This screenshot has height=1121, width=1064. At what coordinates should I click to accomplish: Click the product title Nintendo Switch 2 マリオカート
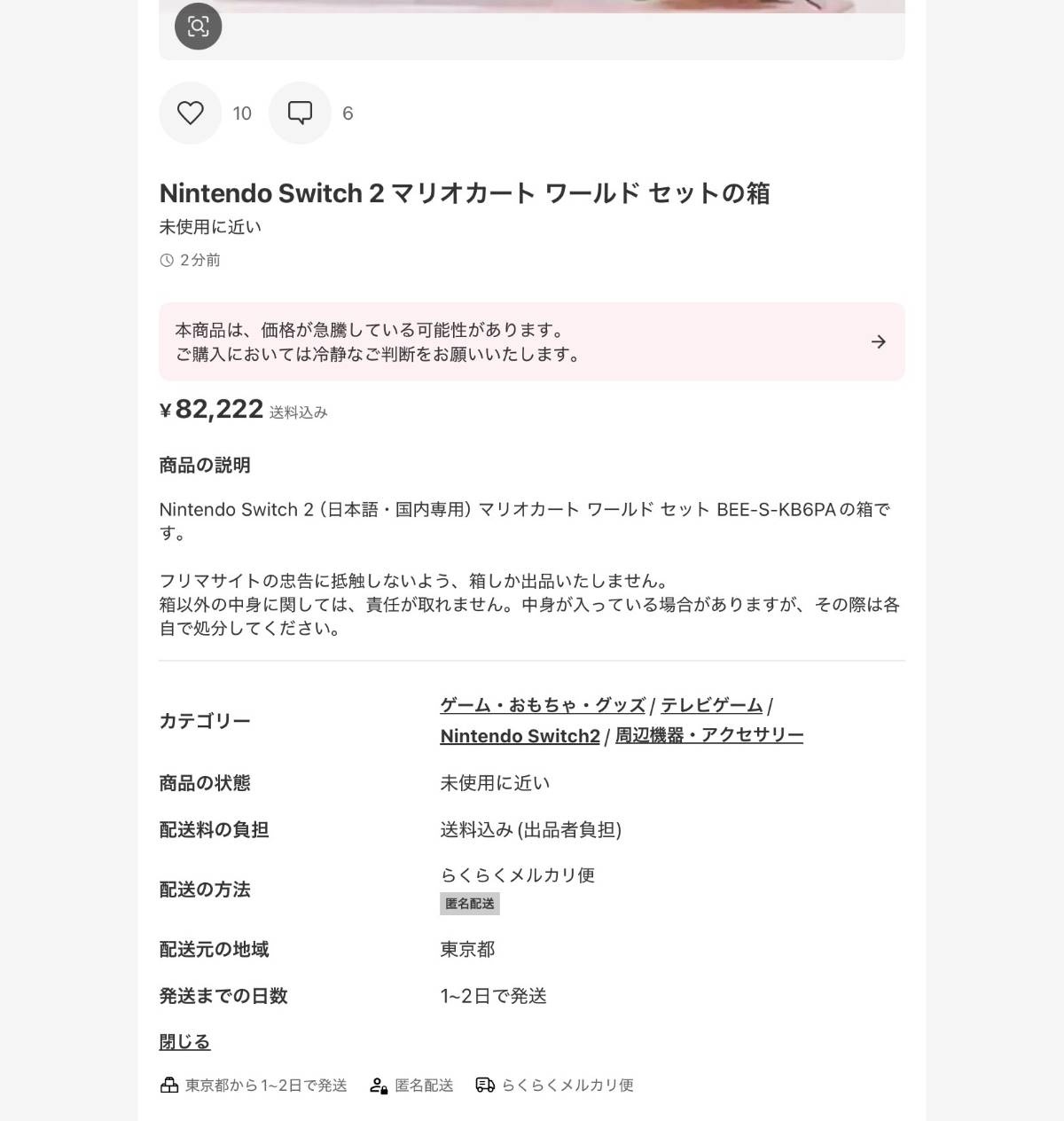click(464, 192)
